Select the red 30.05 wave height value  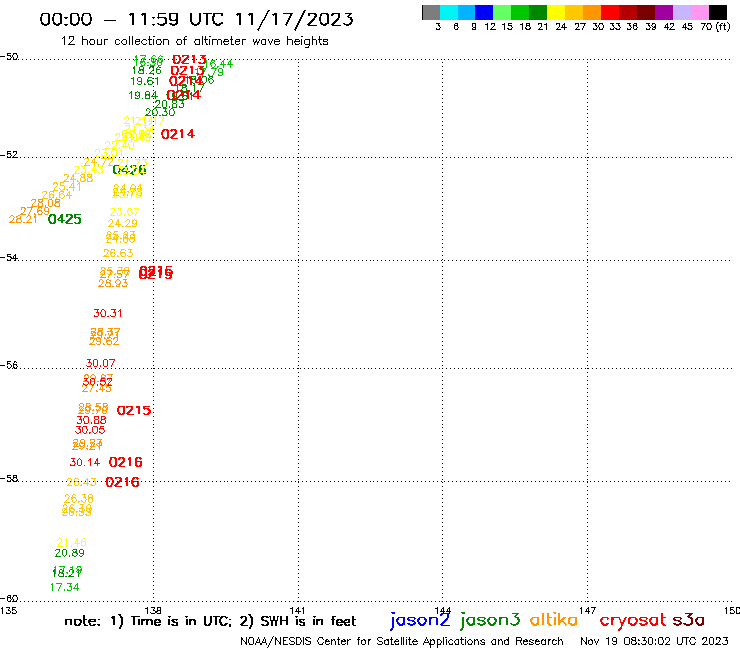(x=90, y=430)
